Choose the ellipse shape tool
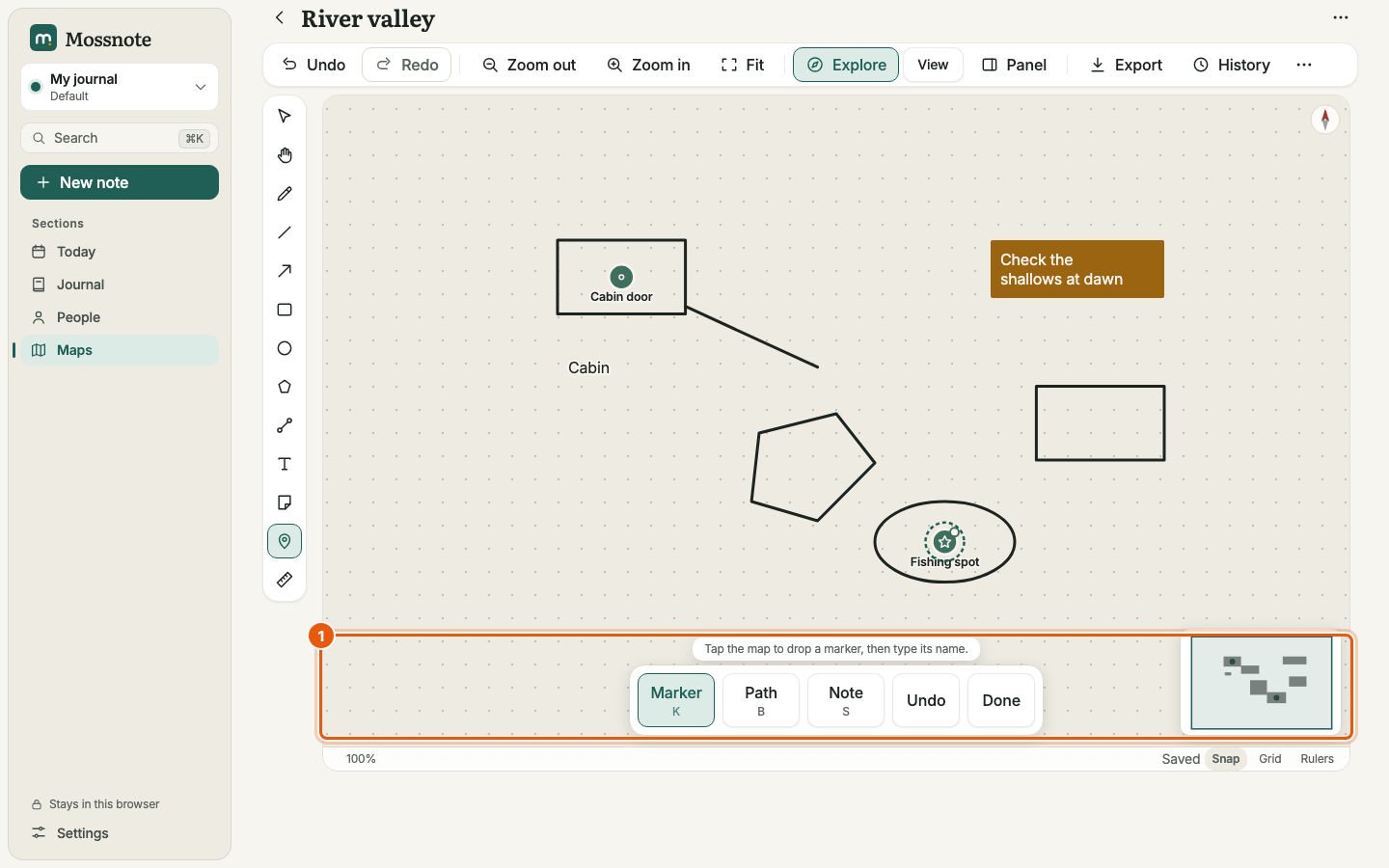This screenshot has height=868, width=1389. (x=285, y=348)
